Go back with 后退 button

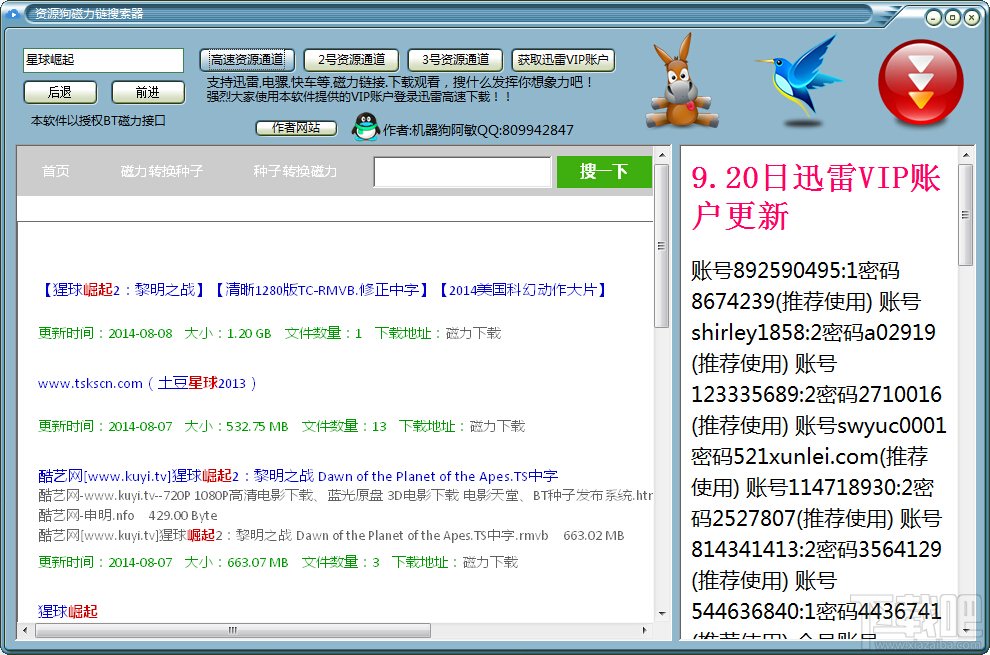60,92
